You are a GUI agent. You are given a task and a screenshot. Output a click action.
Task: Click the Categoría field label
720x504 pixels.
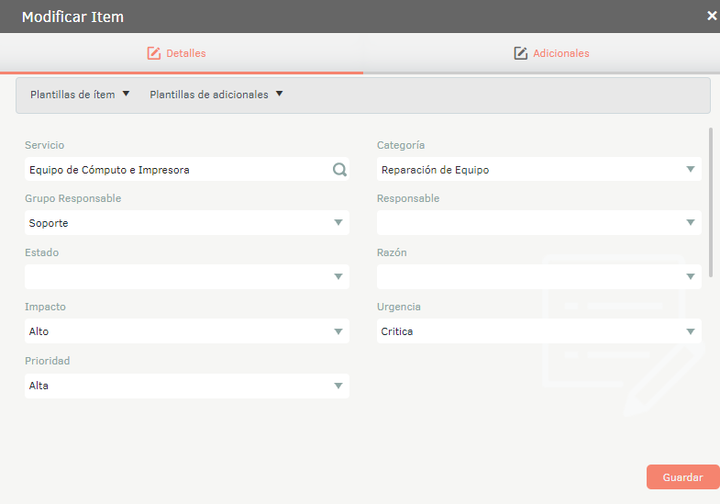tap(401, 145)
